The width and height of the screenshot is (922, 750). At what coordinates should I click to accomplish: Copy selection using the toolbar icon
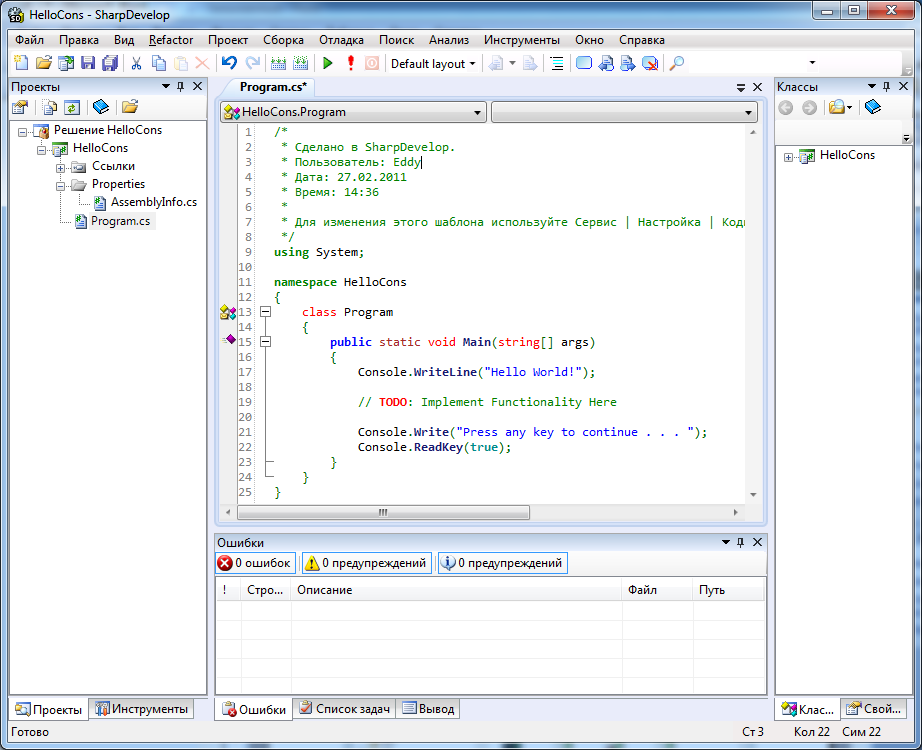pyautogui.click(x=159, y=63)
